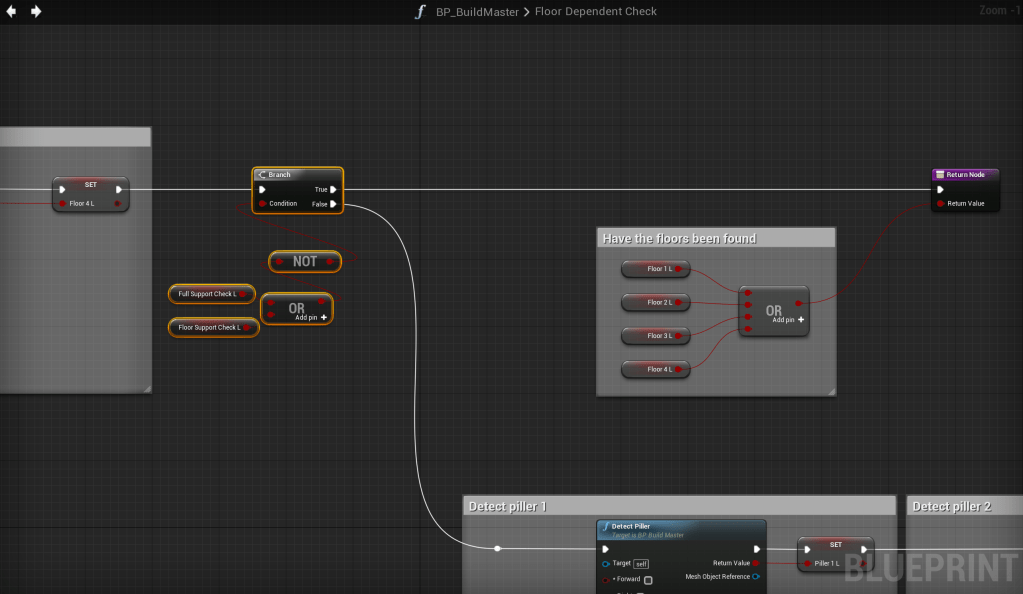1023x594 pixels.
Task: Open BP_BuildMaster in the breadcrumb
Action: pos(477,12)
